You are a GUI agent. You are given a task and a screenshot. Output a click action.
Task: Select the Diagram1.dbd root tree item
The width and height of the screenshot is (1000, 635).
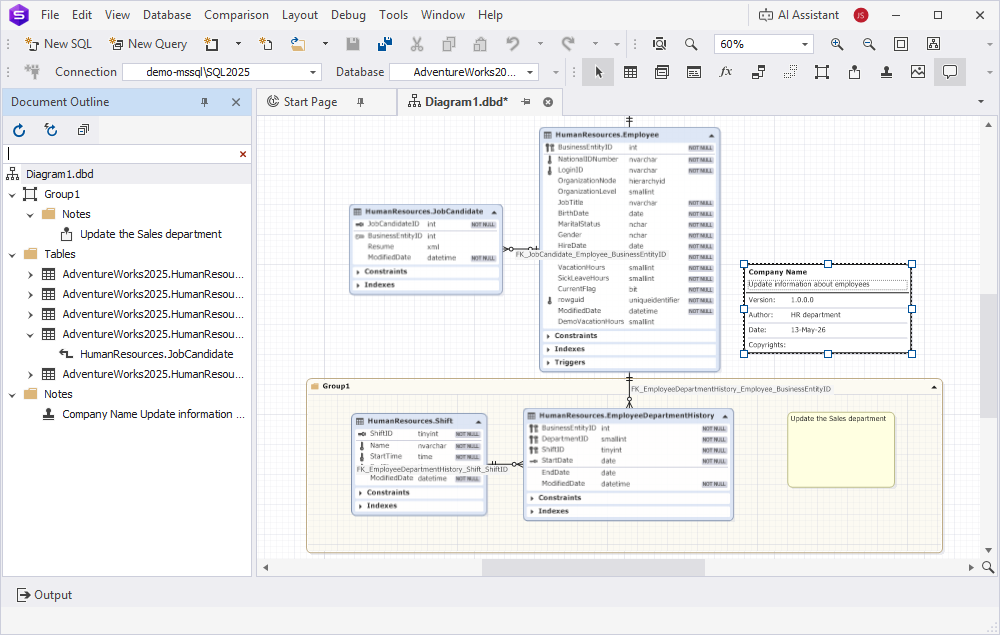pyautogui.click(x=59, y=174)
